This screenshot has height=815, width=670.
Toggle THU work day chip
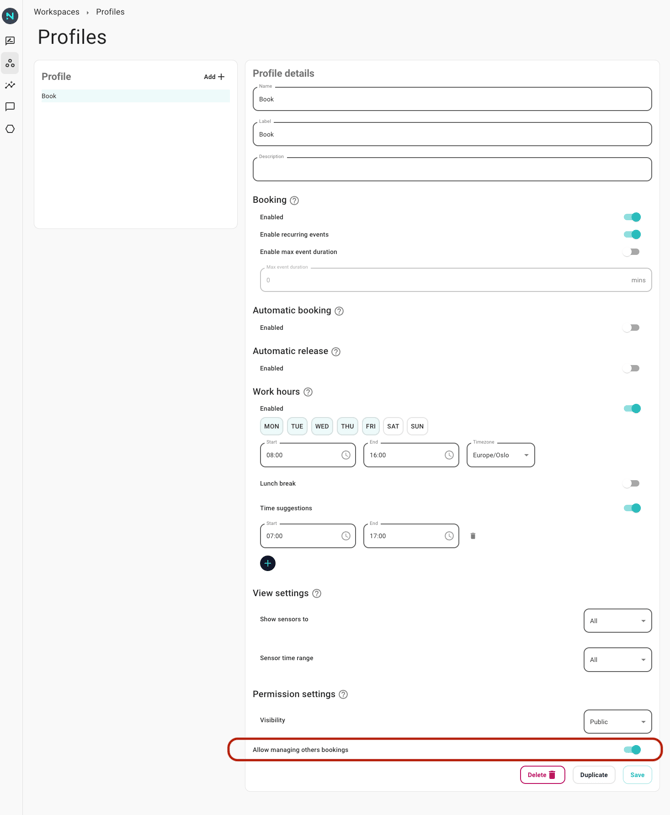pos(347,426)
